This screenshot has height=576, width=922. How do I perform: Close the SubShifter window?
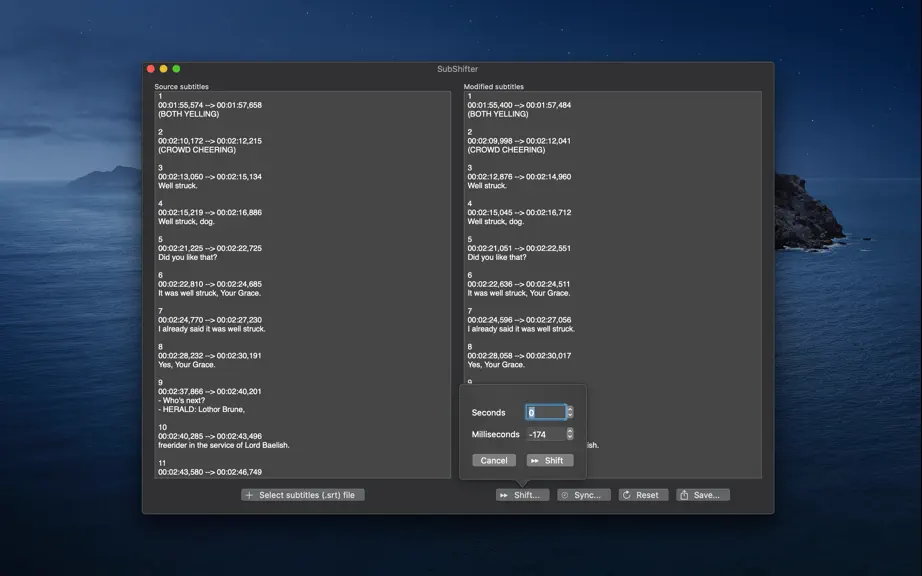(151, 69)
